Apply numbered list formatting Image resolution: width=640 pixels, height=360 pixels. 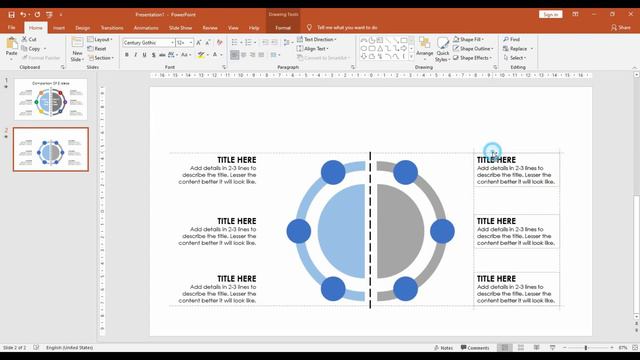(248, 42)
